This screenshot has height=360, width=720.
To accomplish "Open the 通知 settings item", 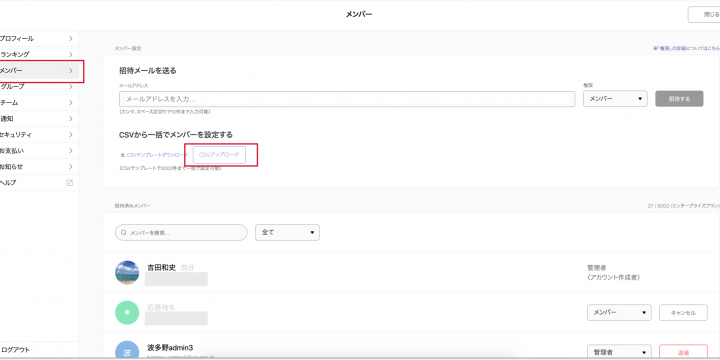I will tap(38, 119).
